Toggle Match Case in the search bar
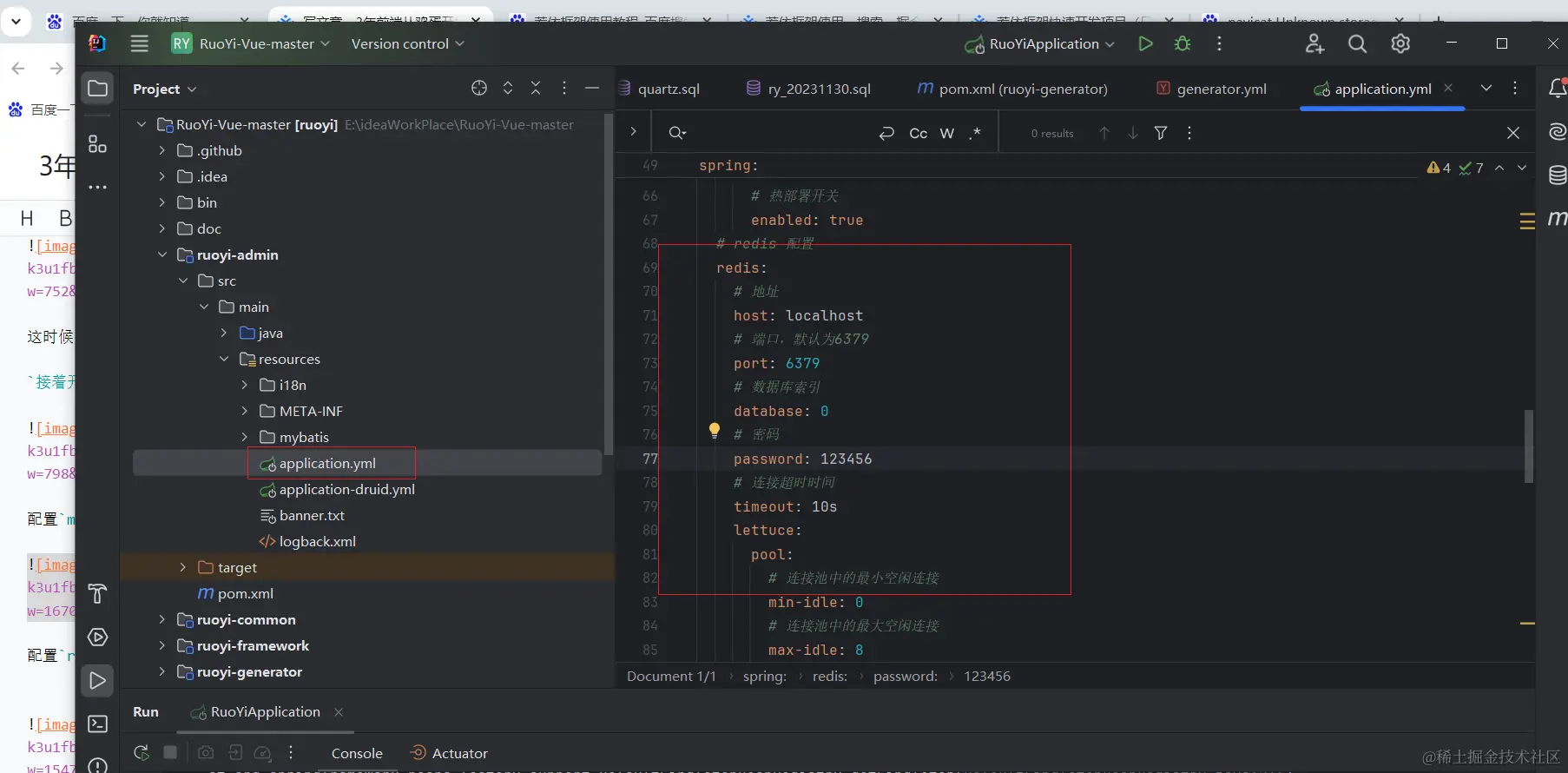1568x773 pixels. tap(918, 133)
